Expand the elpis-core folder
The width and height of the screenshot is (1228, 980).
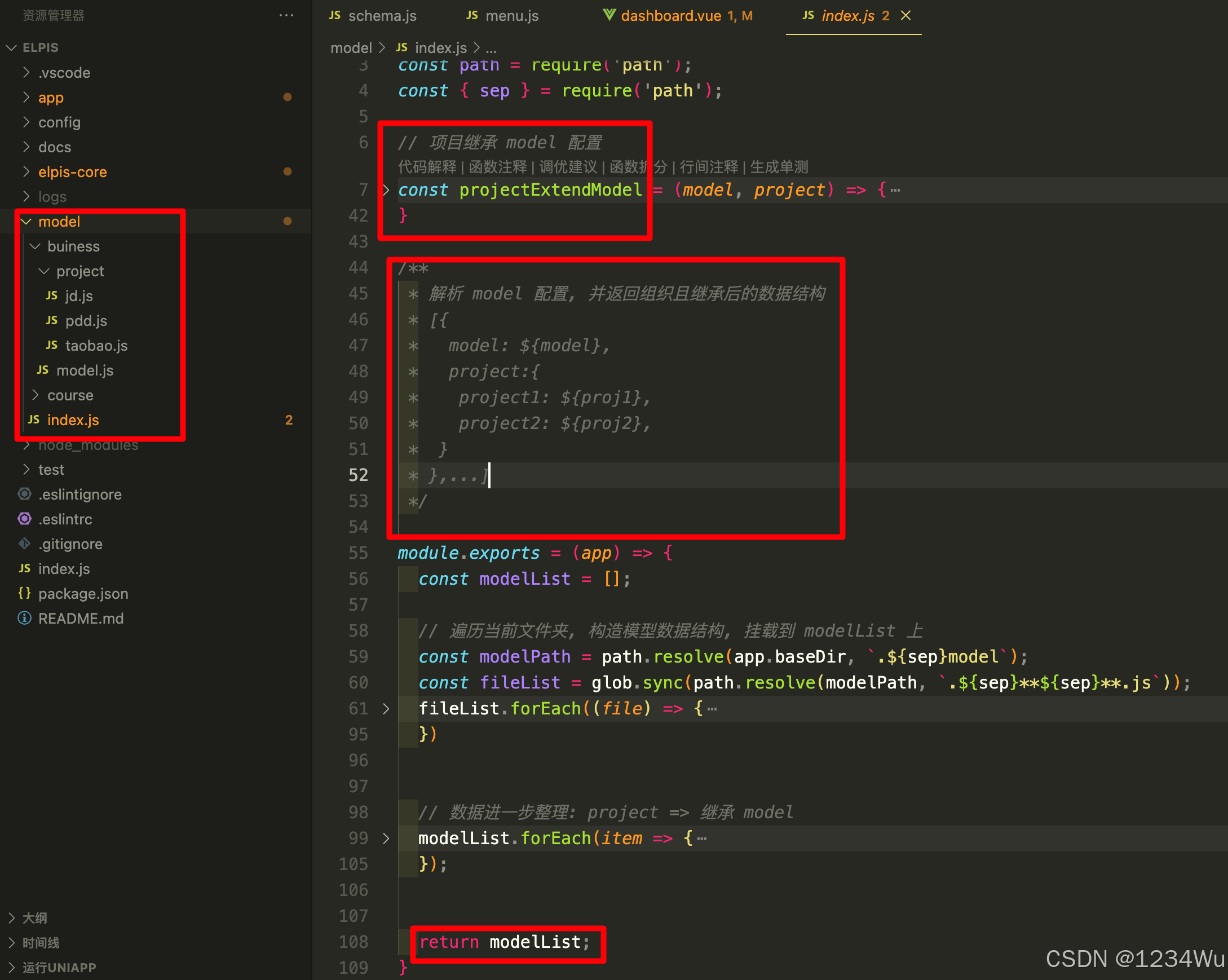tap(26, 171)
